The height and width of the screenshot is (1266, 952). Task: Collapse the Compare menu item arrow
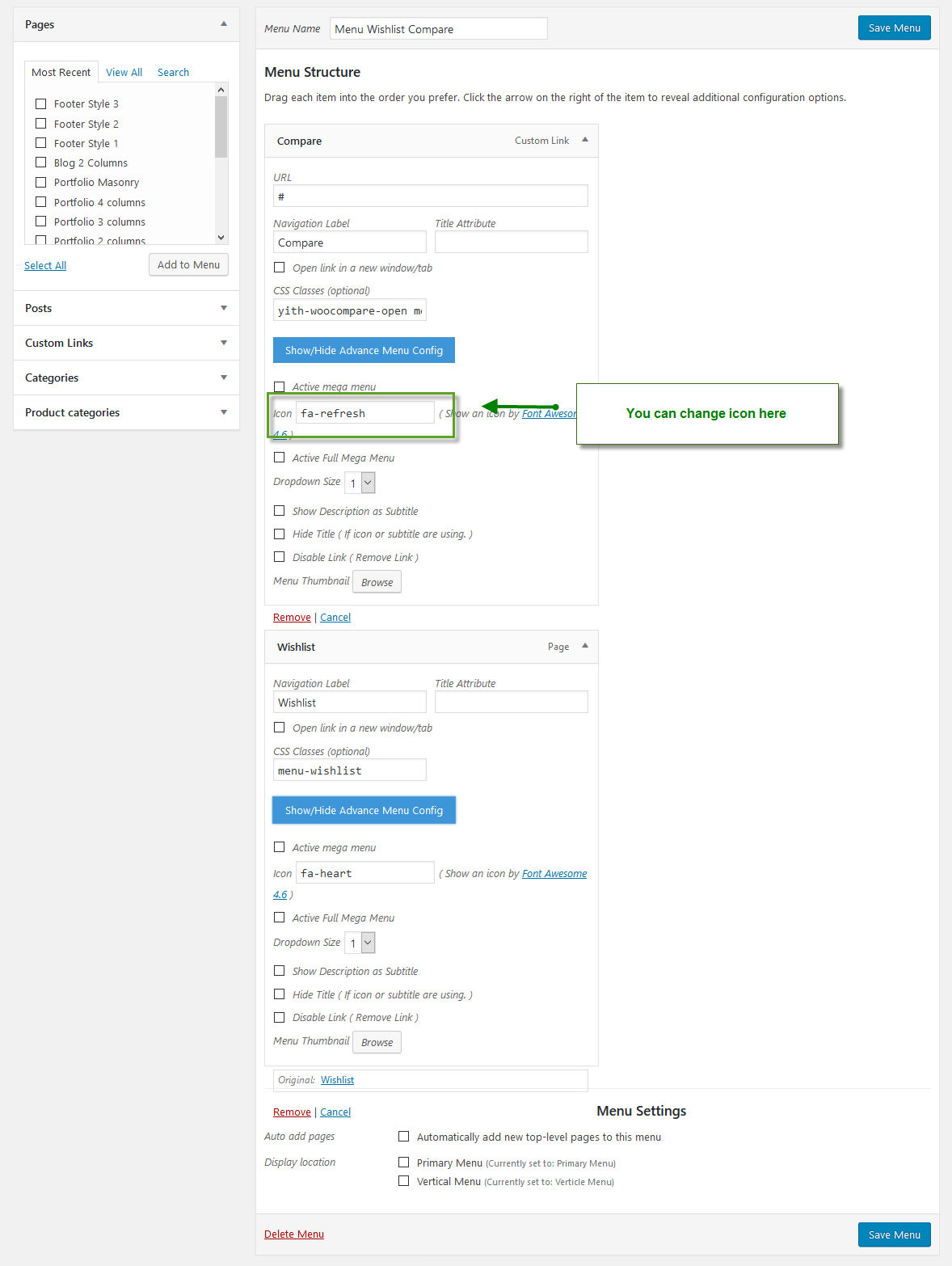pyautogui.click(x=585, y=140)
